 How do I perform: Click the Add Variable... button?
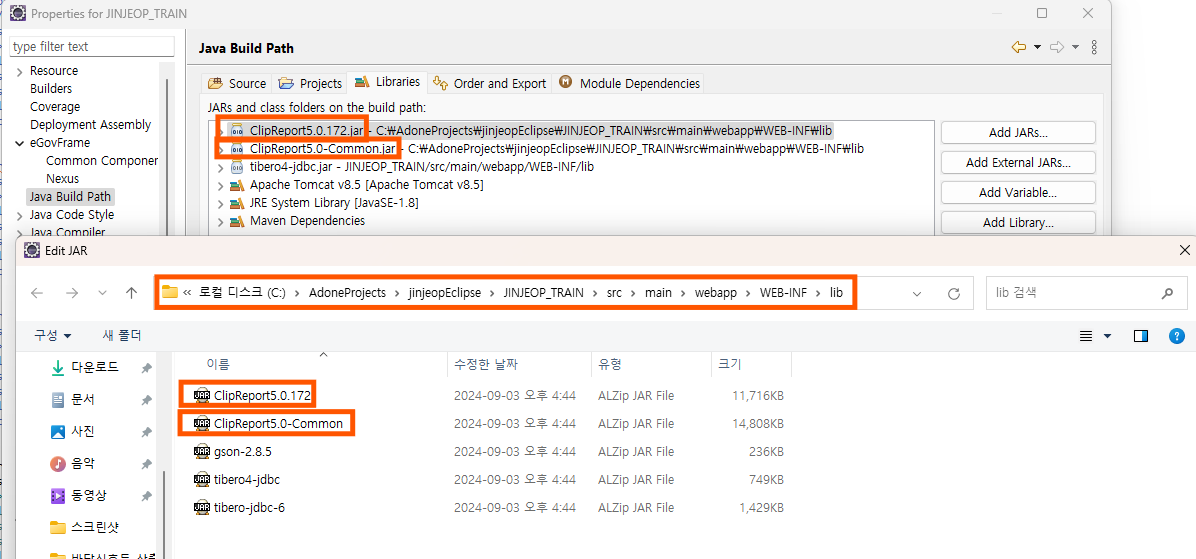coord(1018,193)
